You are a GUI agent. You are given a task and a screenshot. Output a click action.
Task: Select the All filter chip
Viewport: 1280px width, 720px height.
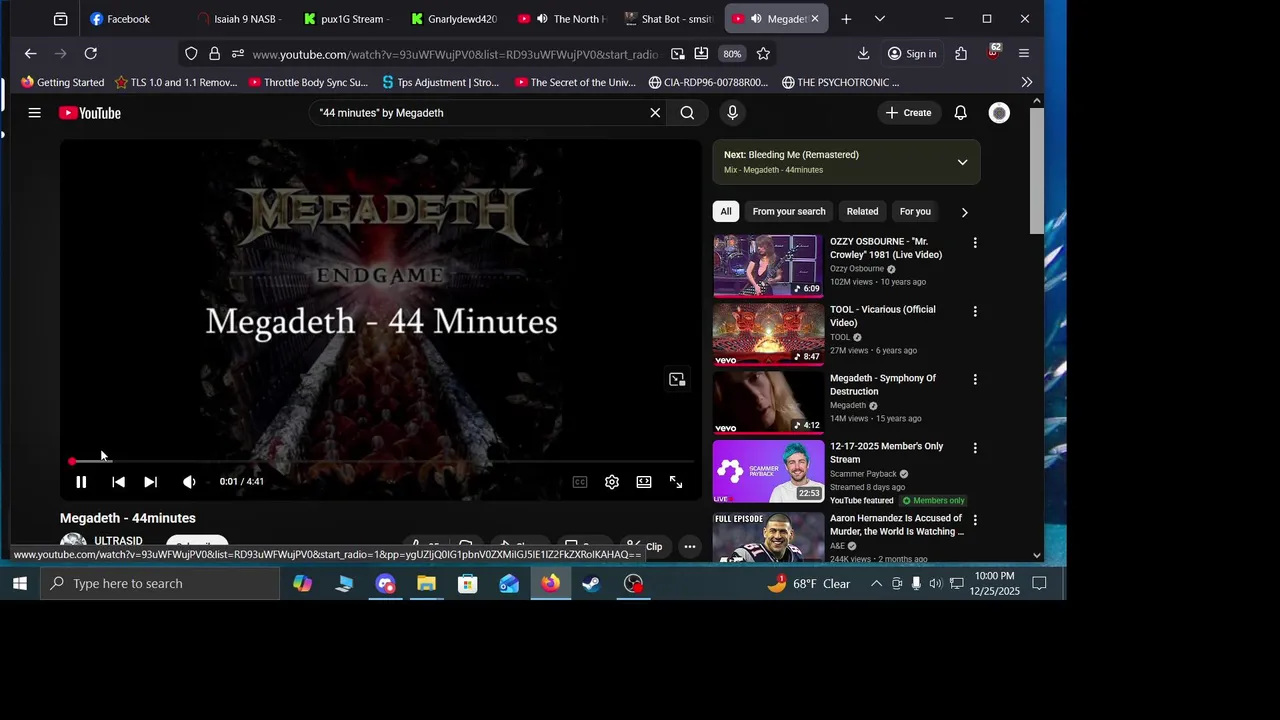(726, 212)
